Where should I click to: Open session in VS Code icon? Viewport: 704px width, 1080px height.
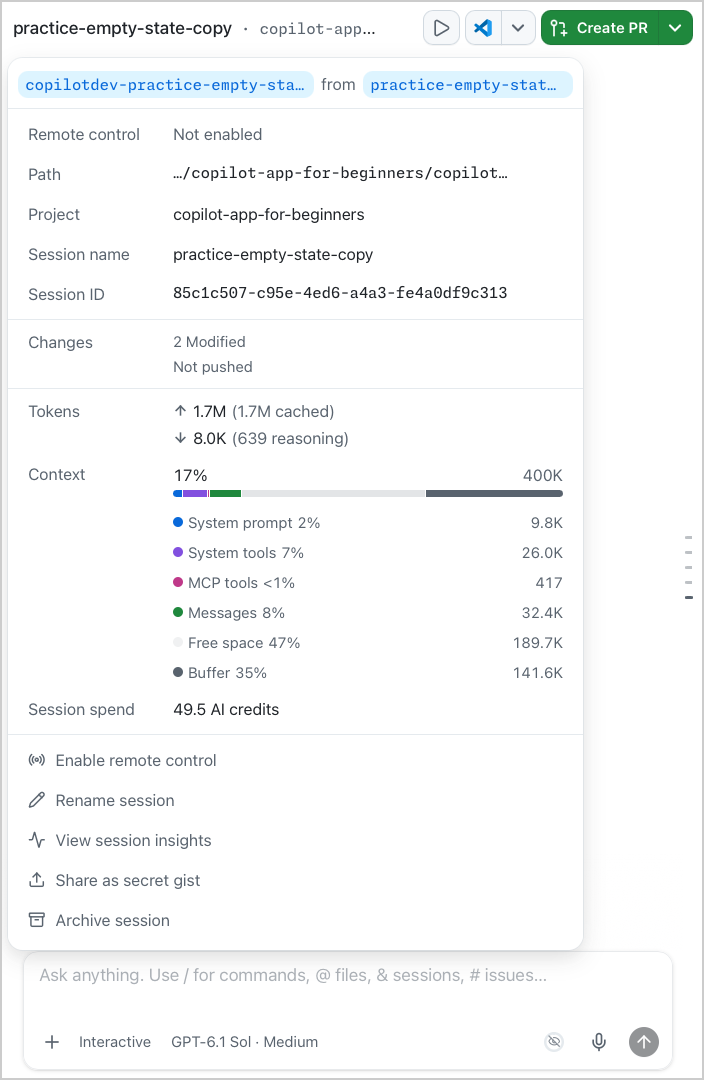(x=483, y=28)
